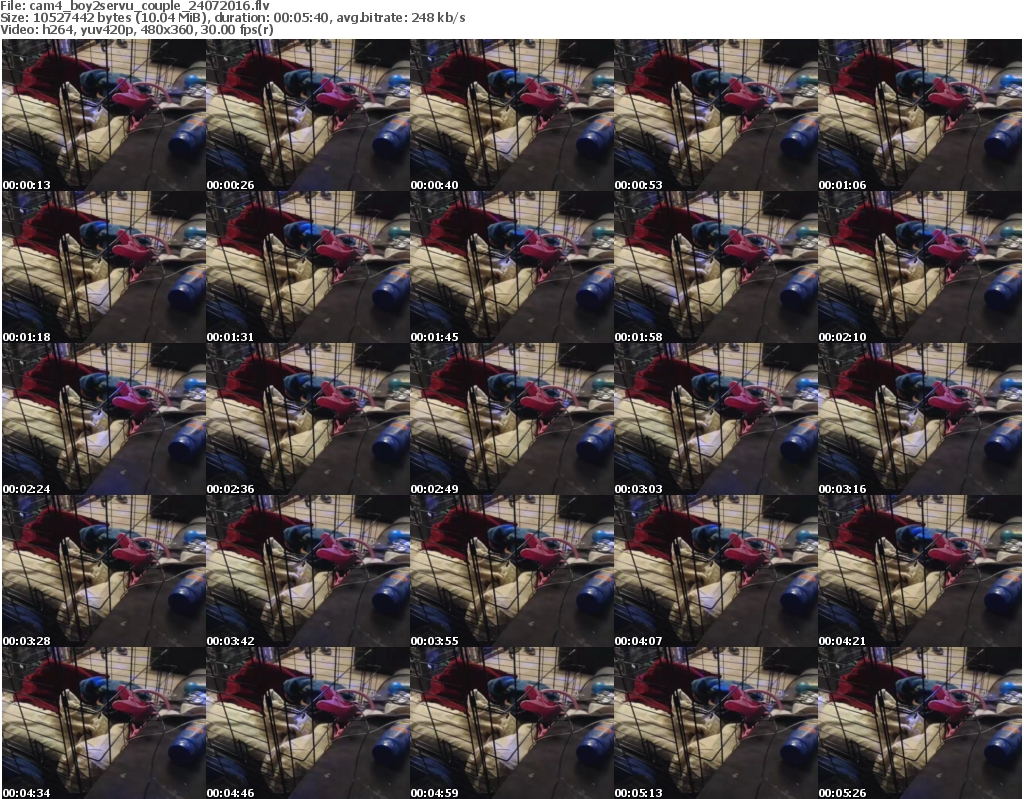This screenshot has width=1024, height=799.
Task: Click the video info line h264, yuv420p
Action: (x=82, y=30)
